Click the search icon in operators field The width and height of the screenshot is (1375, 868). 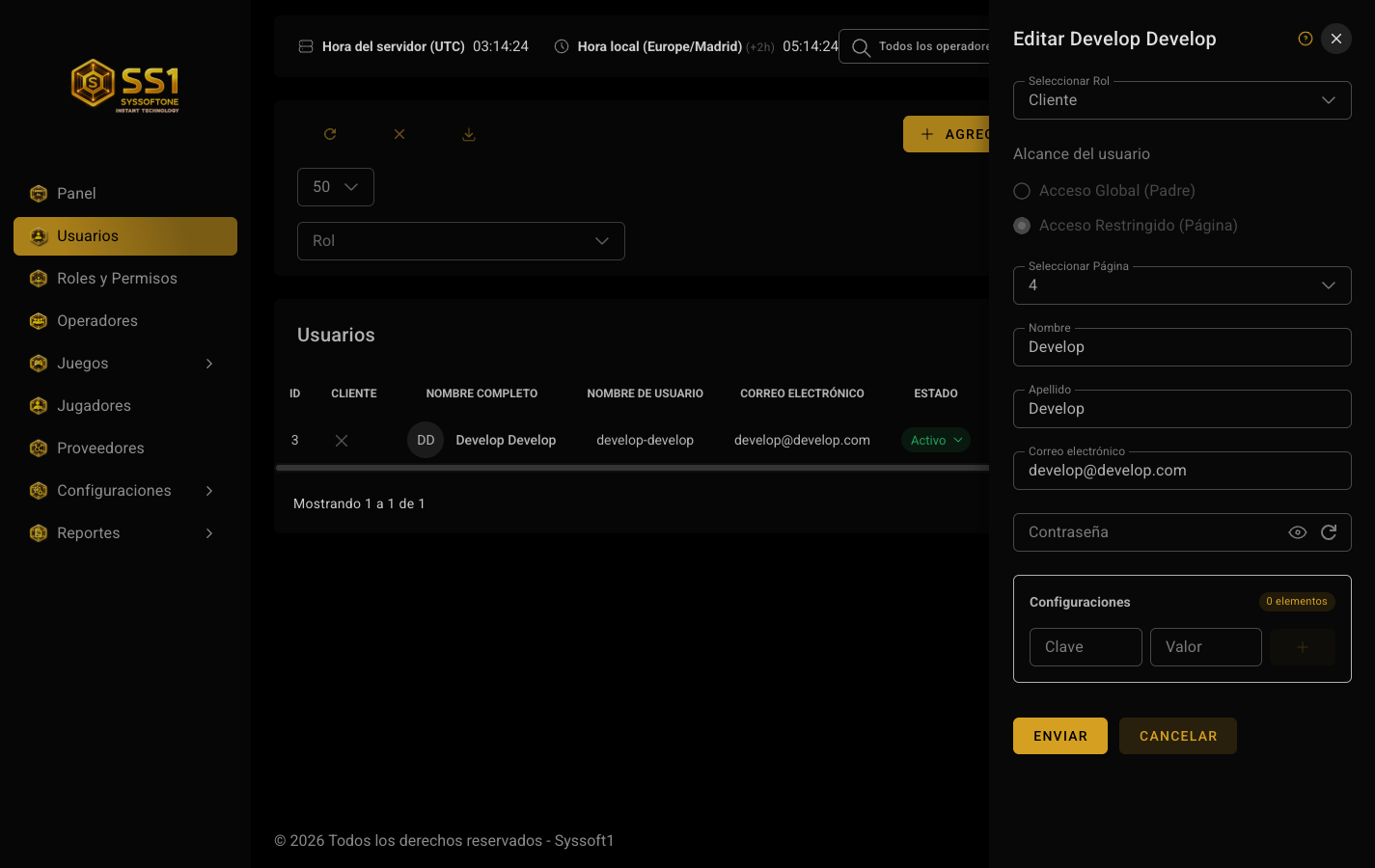(861, 46)
